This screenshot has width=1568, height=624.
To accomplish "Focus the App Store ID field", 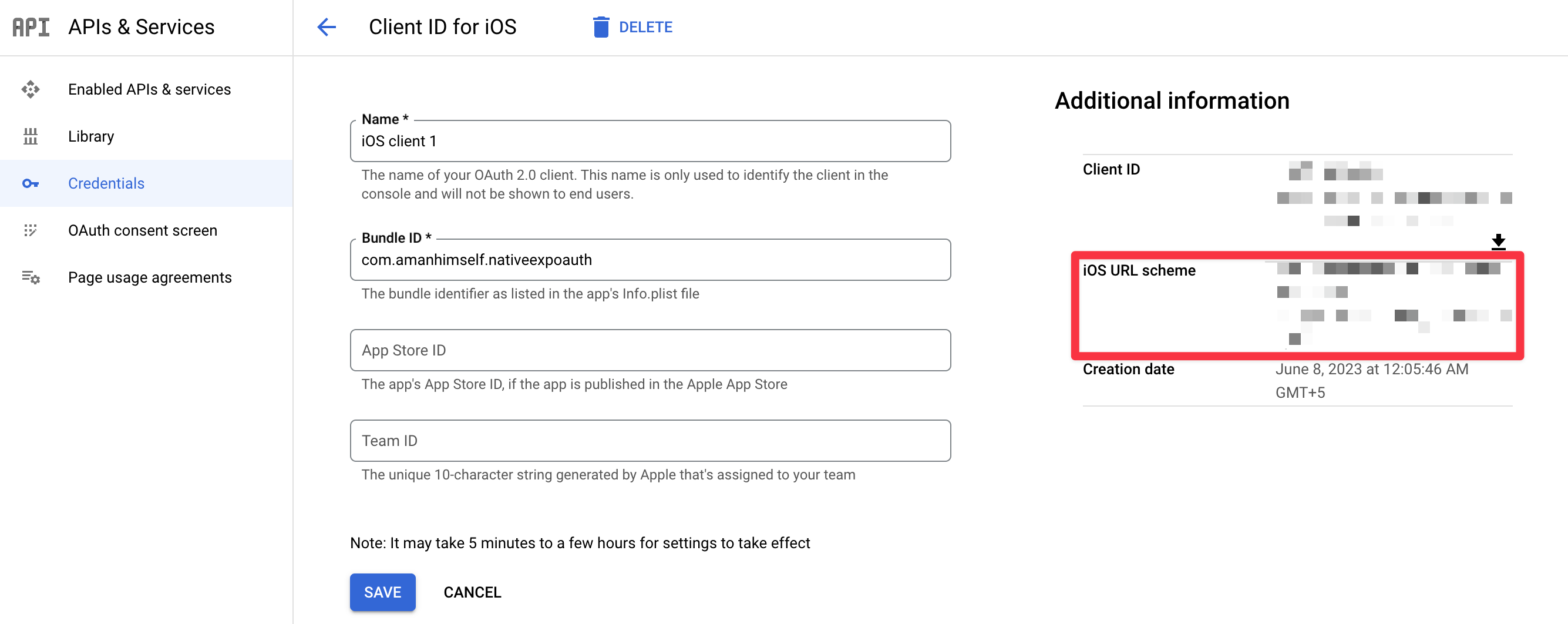I will (x=650, y=350).
